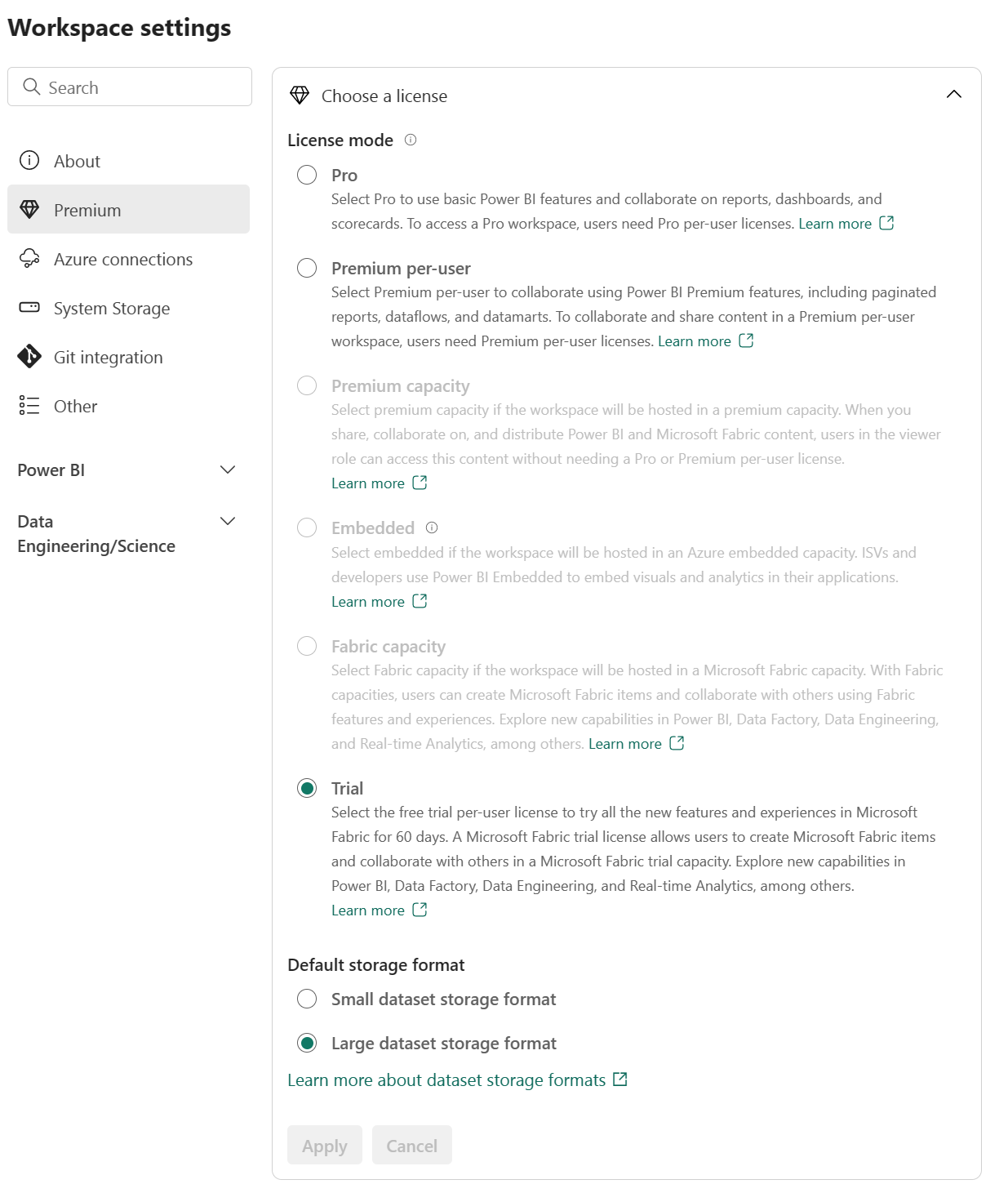Click the Other list icon
The image size is (1008, 1193).
[x=29, y=405]
